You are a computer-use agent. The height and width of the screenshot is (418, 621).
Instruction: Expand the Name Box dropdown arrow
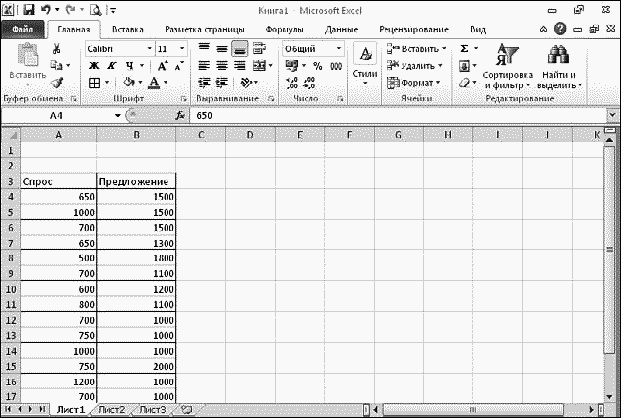point(117,116)
